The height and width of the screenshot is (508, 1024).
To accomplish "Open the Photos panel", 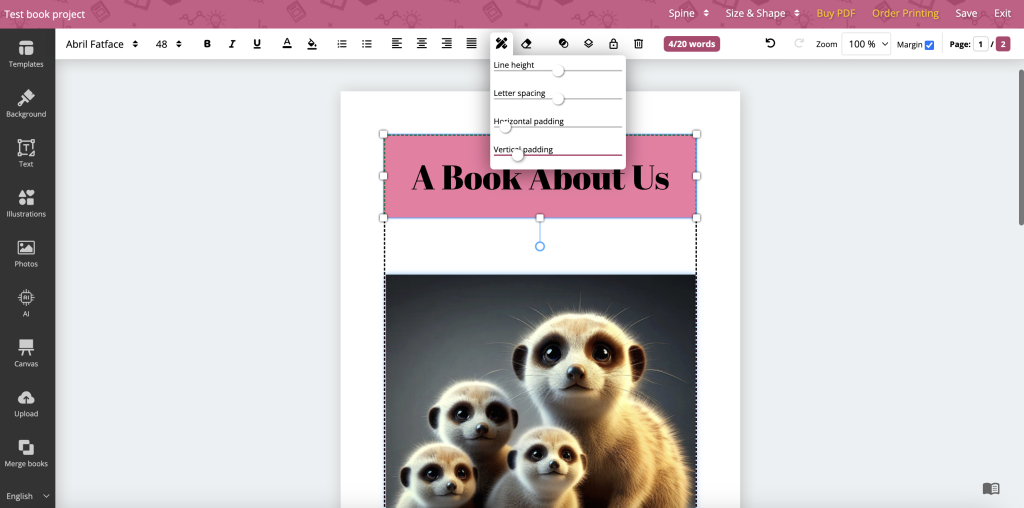I will 26,253.
